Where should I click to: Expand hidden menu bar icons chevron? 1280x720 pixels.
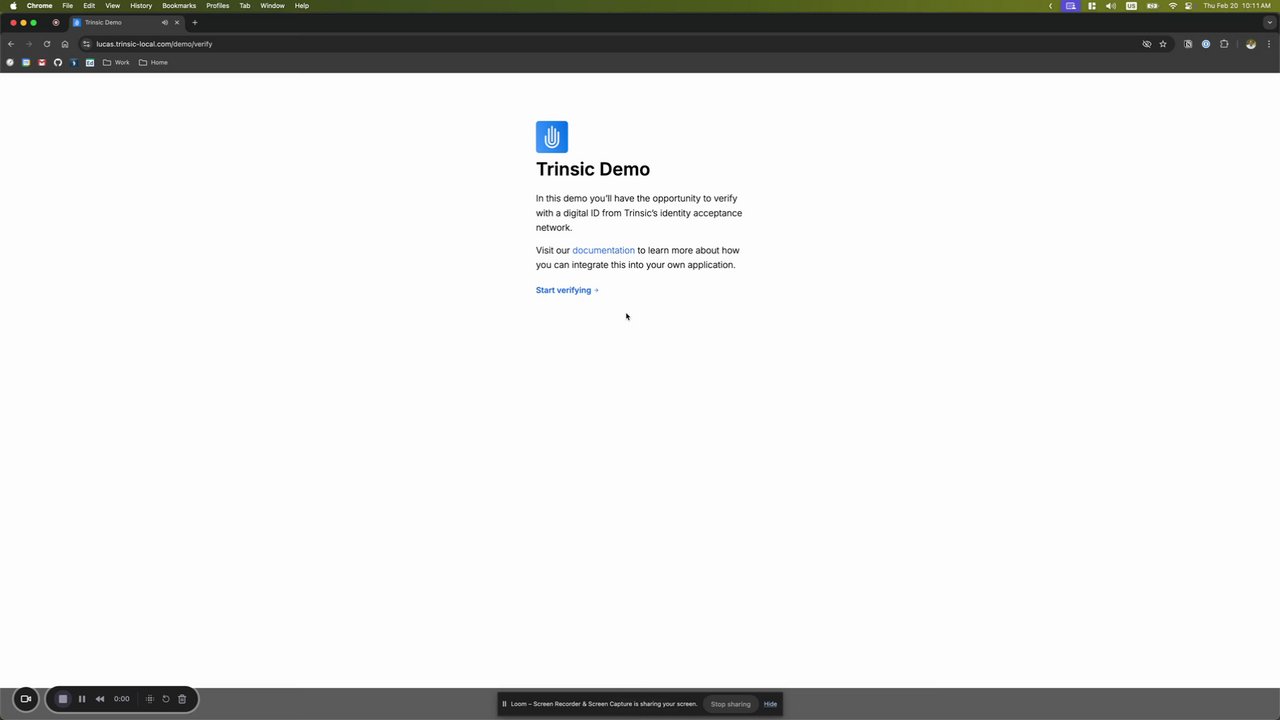pos(1051,6)
